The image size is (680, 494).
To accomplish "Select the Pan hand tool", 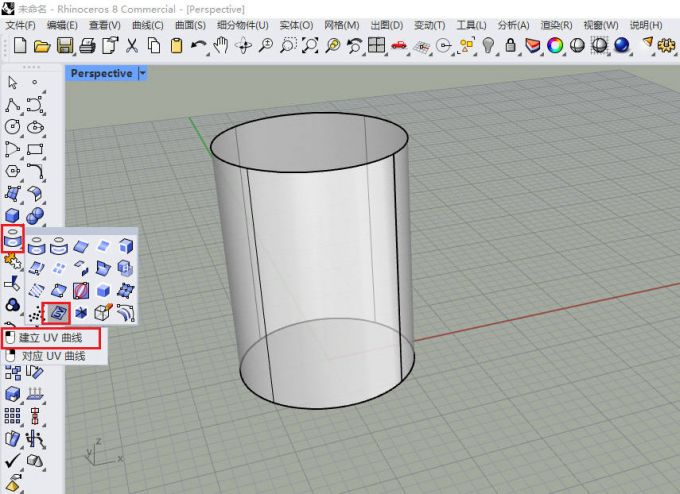I will (221, 45).
